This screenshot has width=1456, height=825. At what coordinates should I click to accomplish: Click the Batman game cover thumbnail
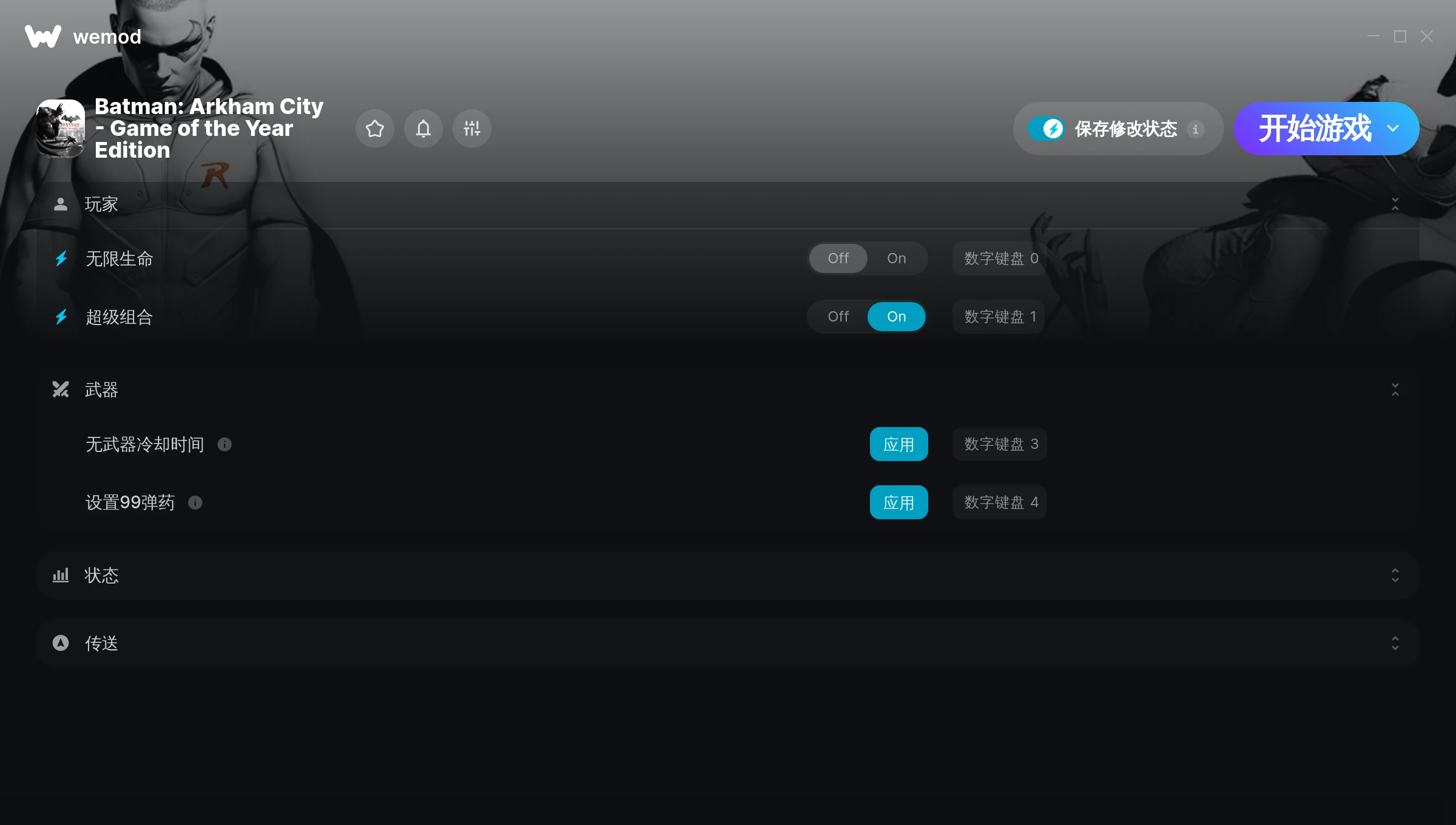coord(61,129)
